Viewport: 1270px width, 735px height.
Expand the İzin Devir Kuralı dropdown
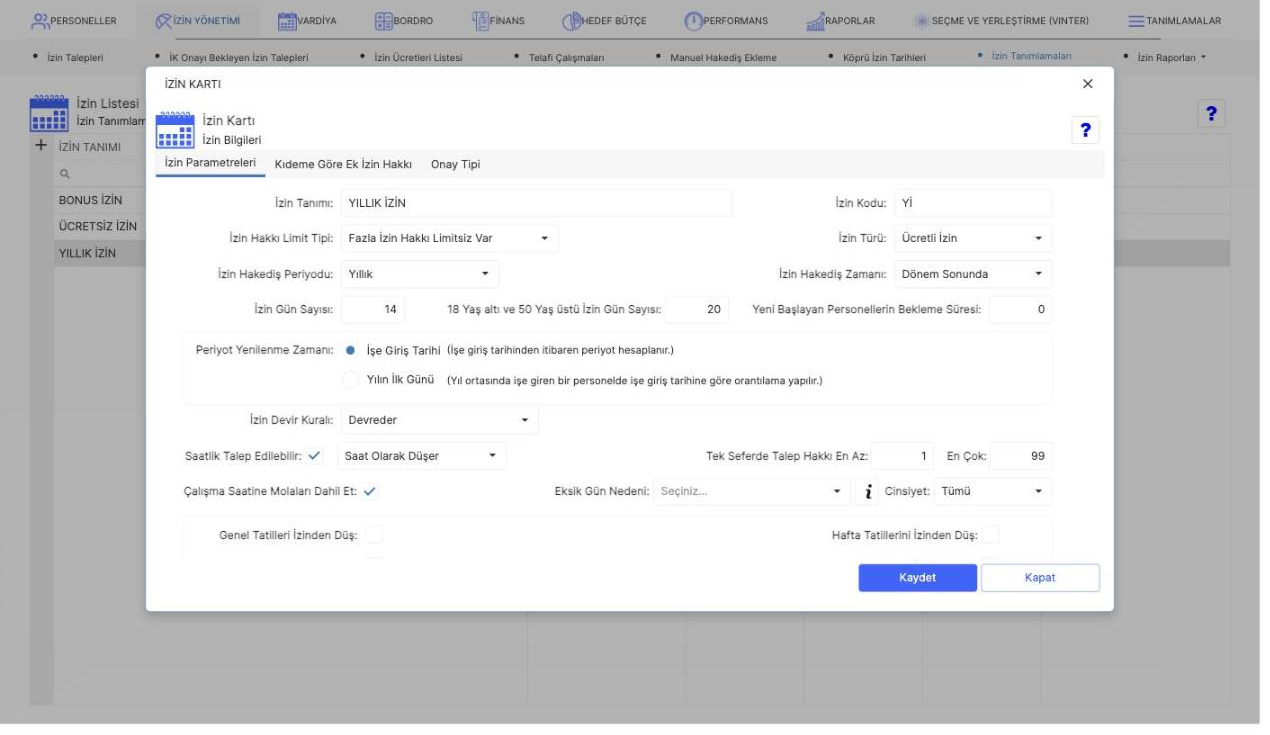tap(440, 420)
